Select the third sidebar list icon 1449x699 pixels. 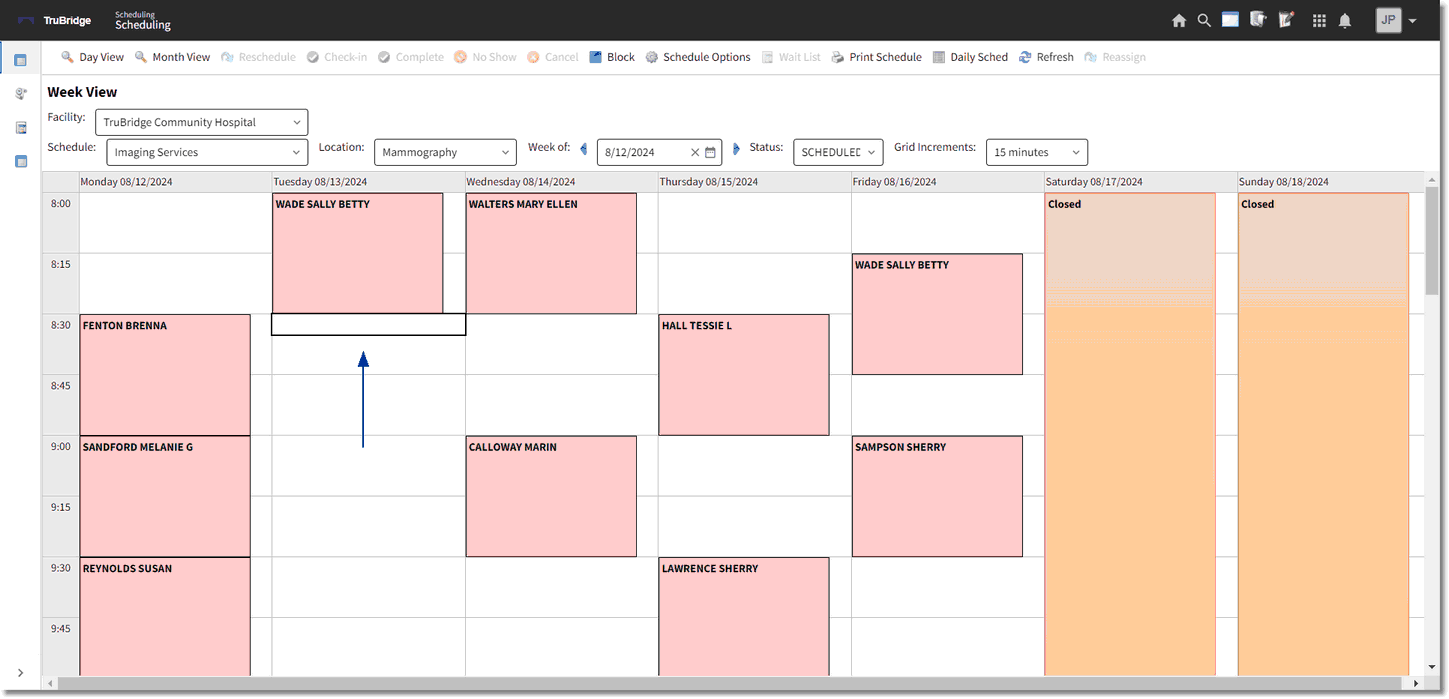click(x=20, y=128)
